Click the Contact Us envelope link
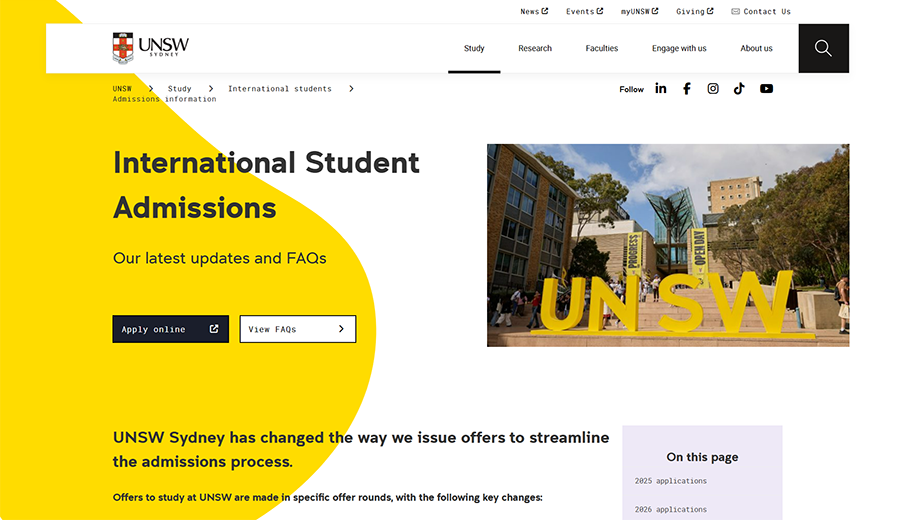 pyautogui.click(x=760, y=12)
